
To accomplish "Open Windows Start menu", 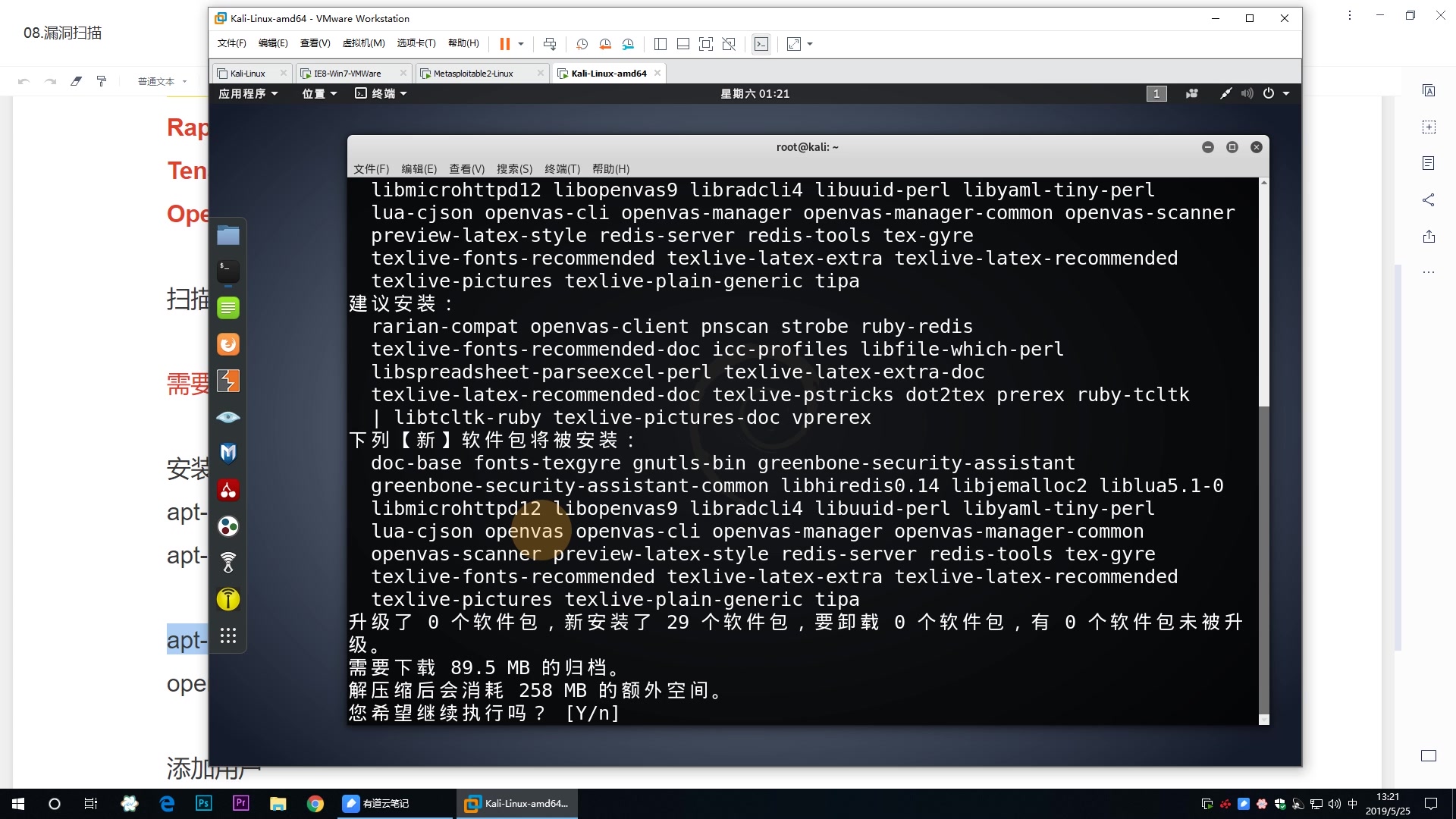I will (18, 804).
